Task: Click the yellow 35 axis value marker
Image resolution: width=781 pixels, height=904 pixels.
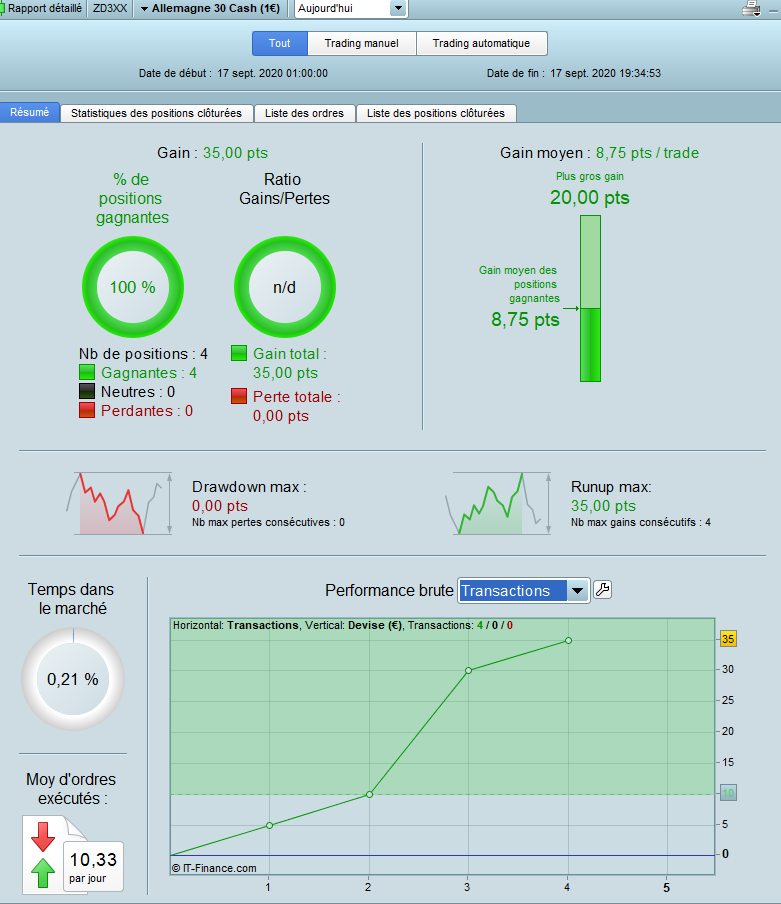Action: (x=728, y=639)
